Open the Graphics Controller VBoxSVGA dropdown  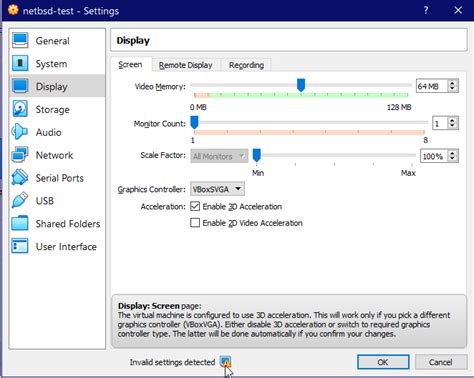(x=217, y=189)
